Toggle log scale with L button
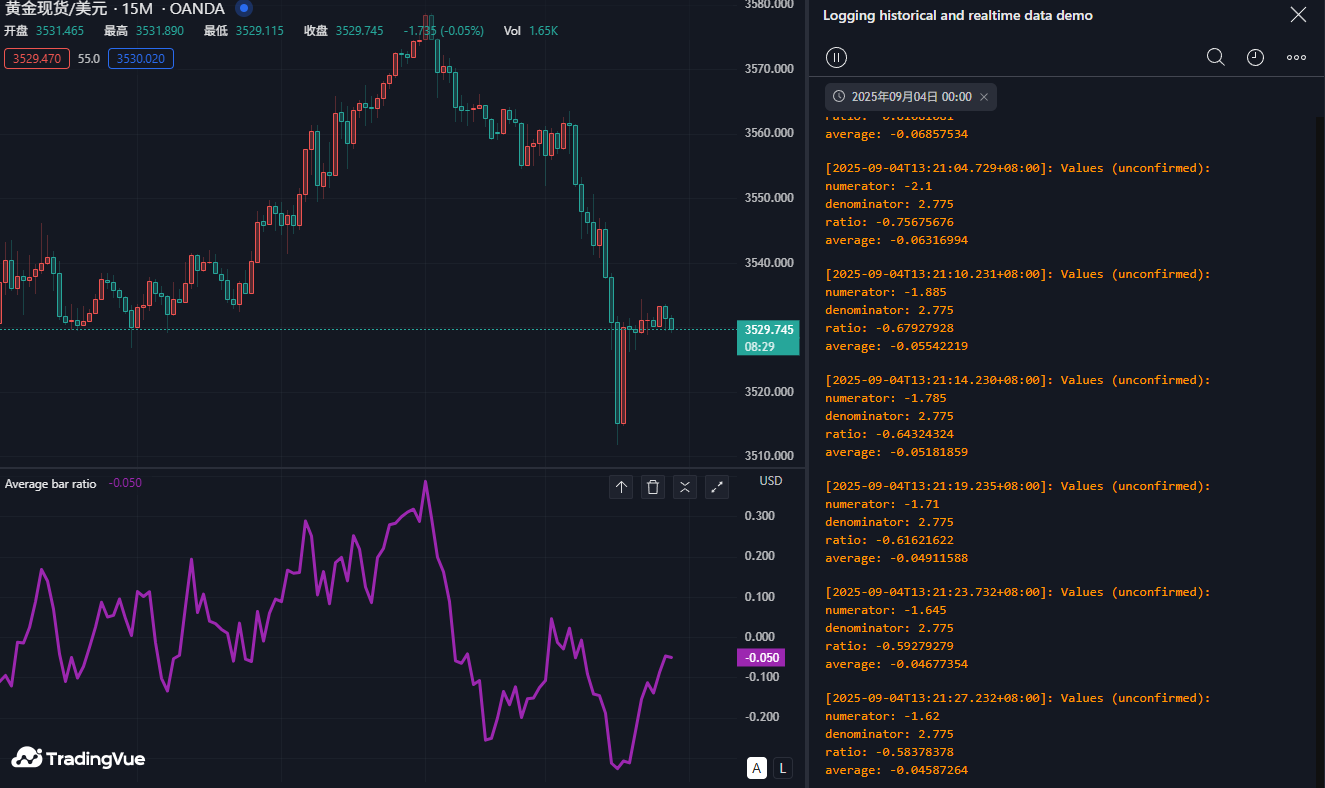Screen dimensions: 1325x788 pos(782,768)
